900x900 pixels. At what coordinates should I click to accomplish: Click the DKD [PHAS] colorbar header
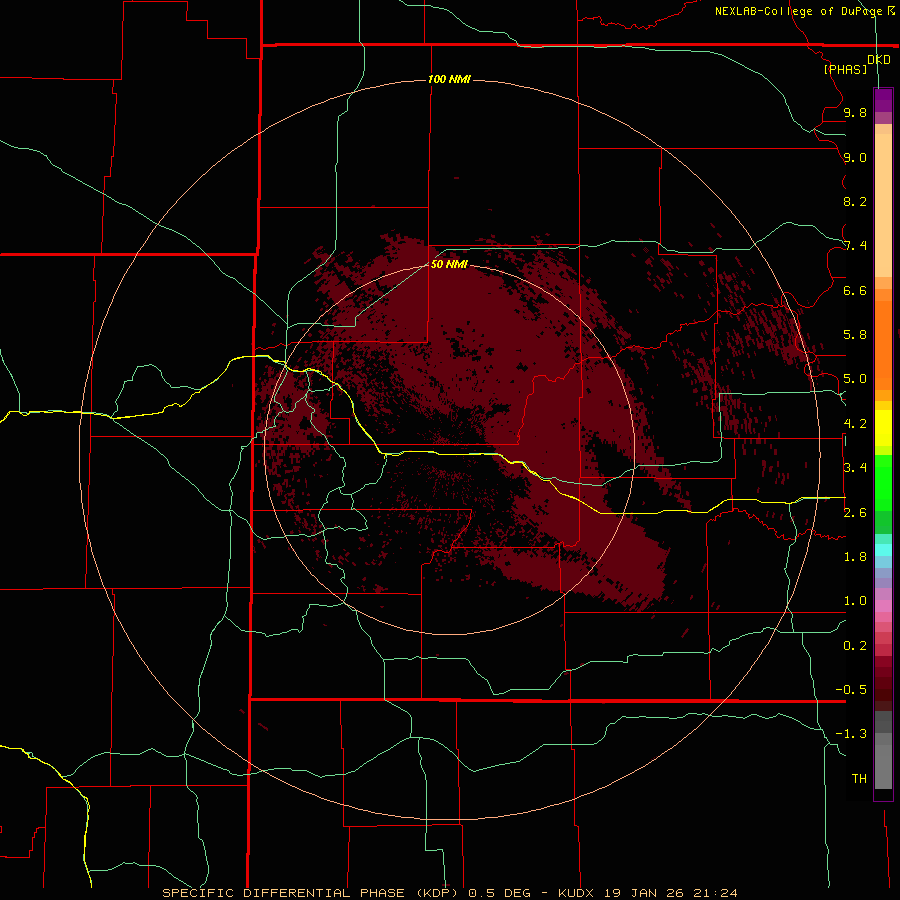pyautogui.click(x=856, y=64)
